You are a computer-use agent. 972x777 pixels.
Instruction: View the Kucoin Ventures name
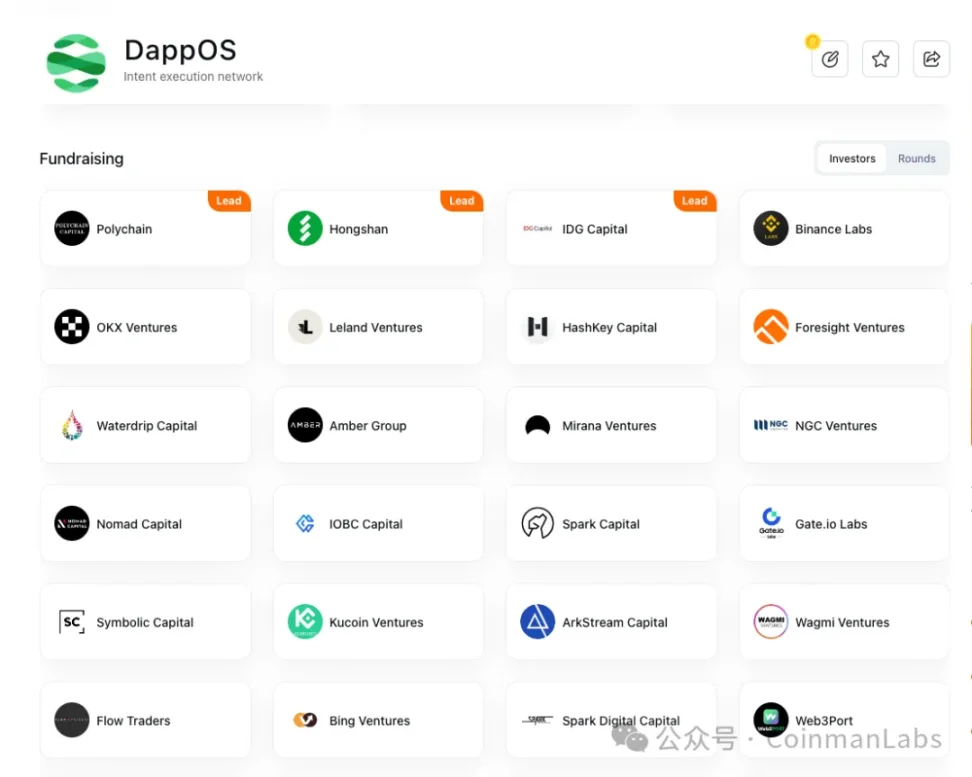376,623
